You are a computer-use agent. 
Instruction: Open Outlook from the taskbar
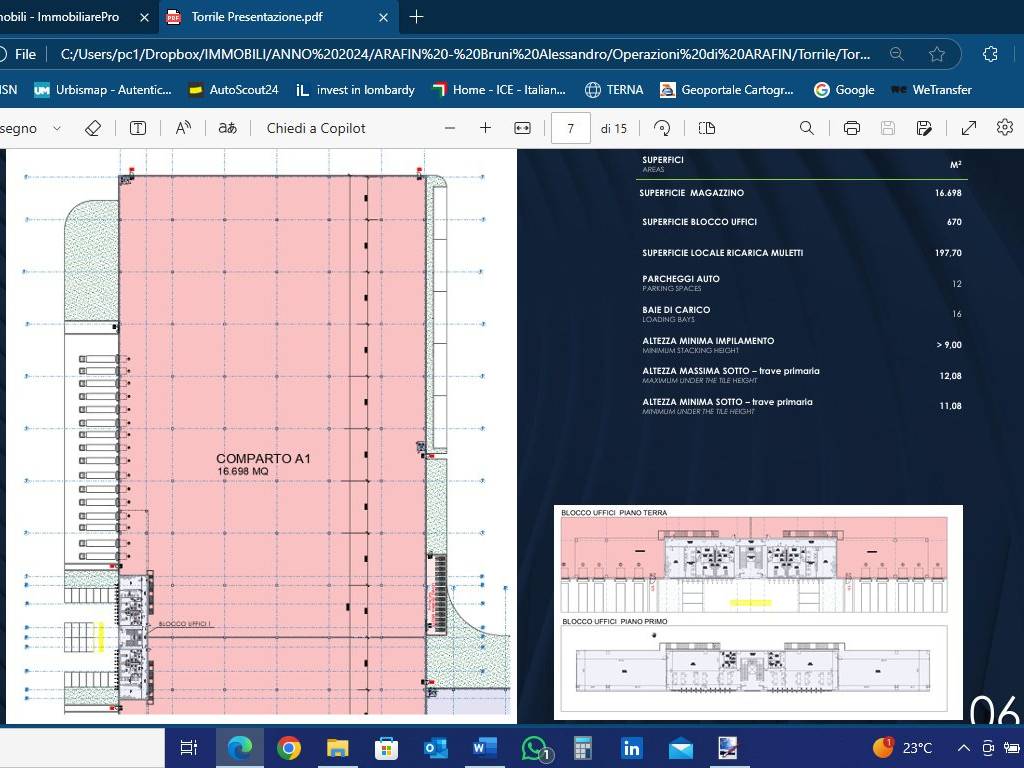pos(436,748)
